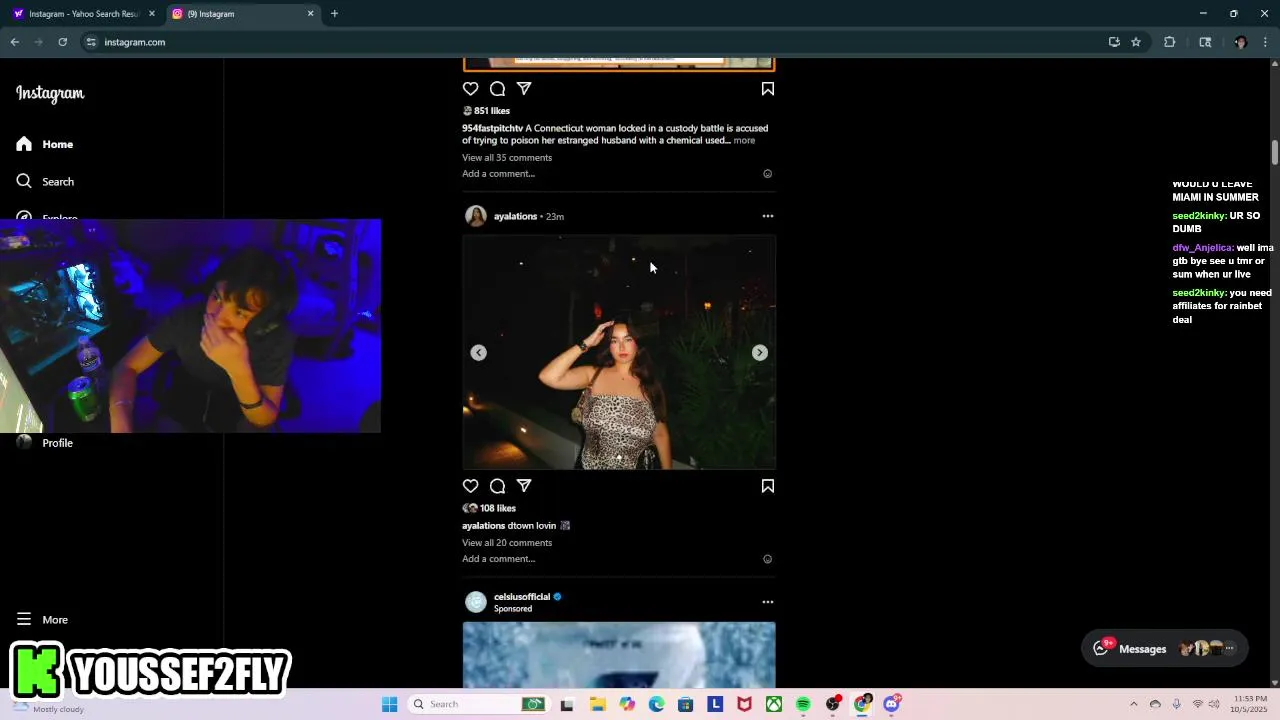Click the ayalations username link
The height and width of the screenshot is (720, 1280).
[x=515, y=216]
